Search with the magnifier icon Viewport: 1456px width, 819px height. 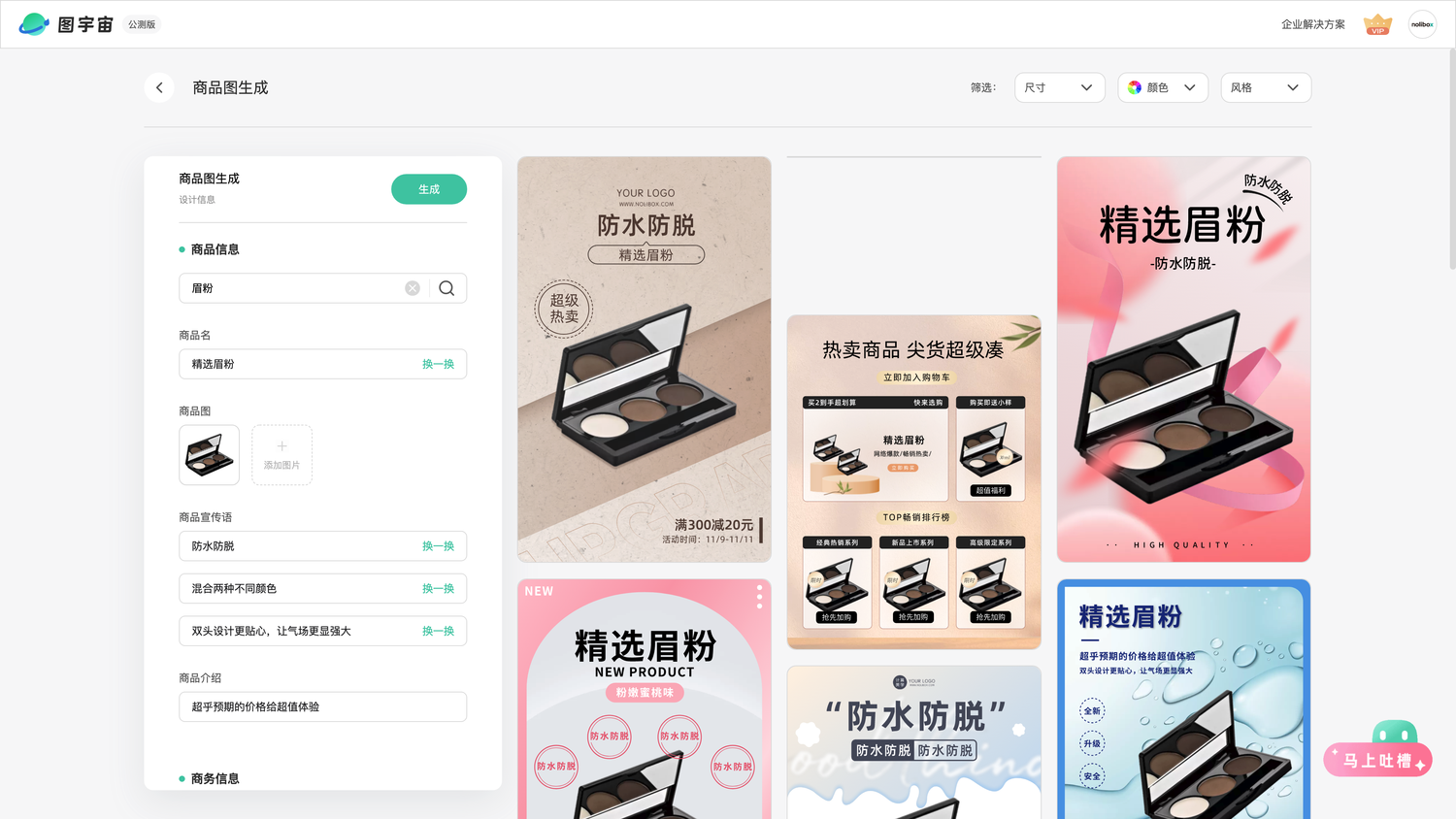click(447, 288)
